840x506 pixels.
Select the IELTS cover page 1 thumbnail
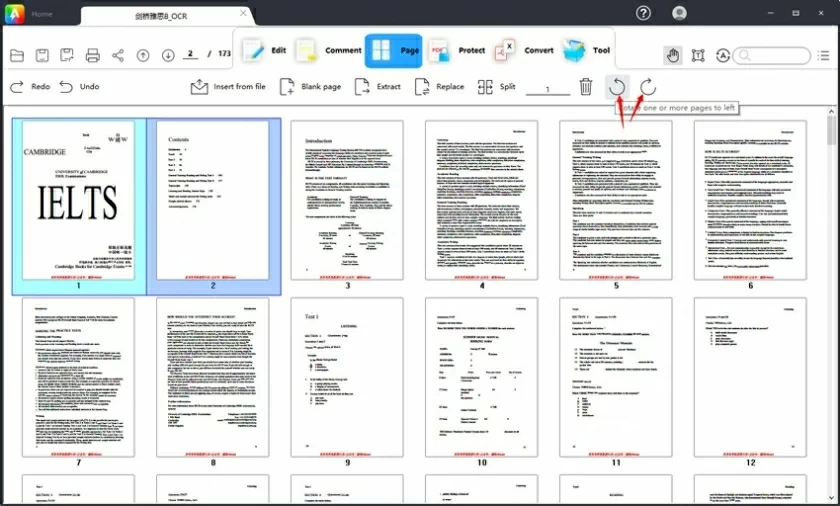[x=78, y=200]
